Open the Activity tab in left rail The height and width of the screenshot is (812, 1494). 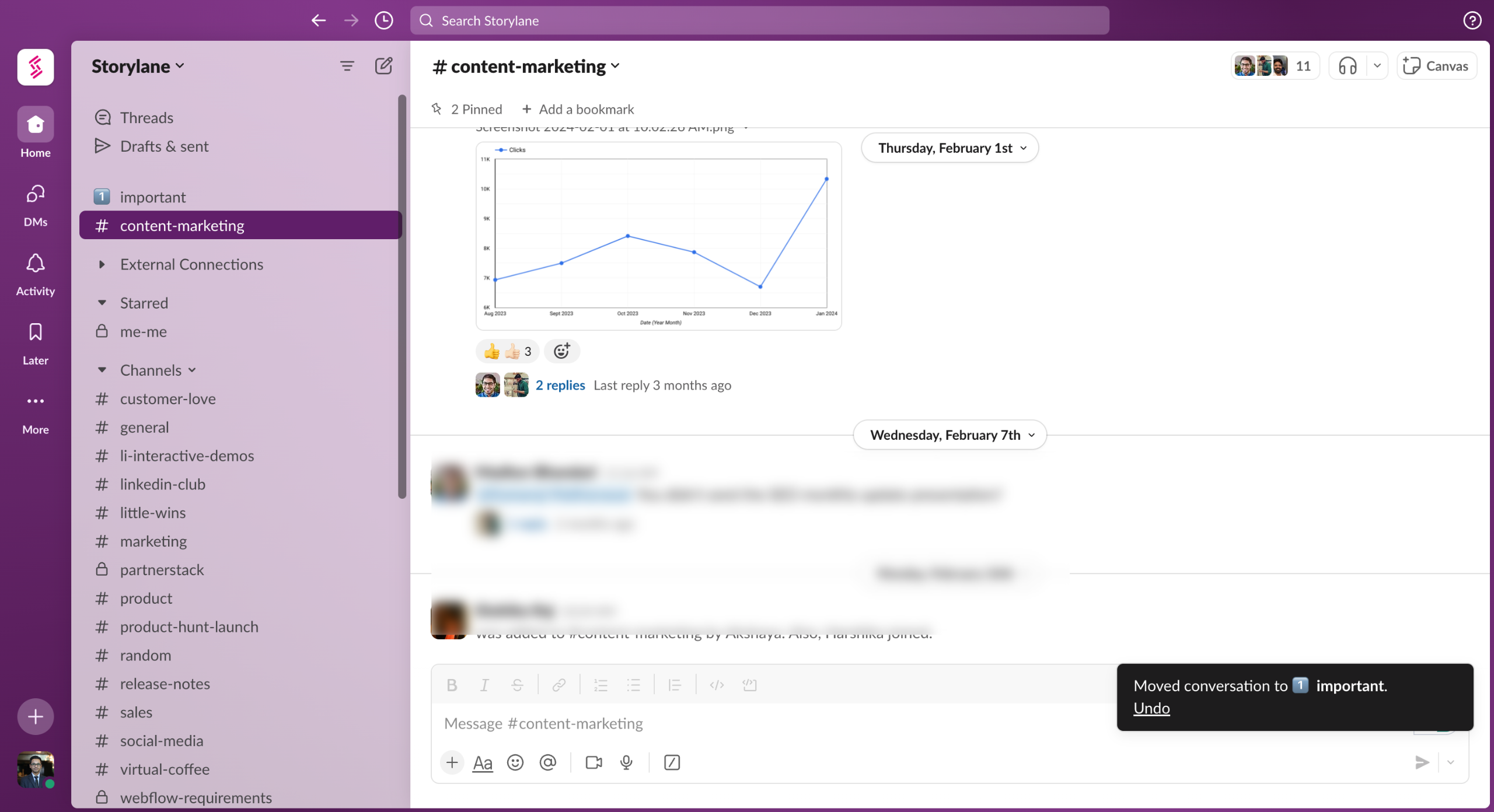(x=35, y=274)
